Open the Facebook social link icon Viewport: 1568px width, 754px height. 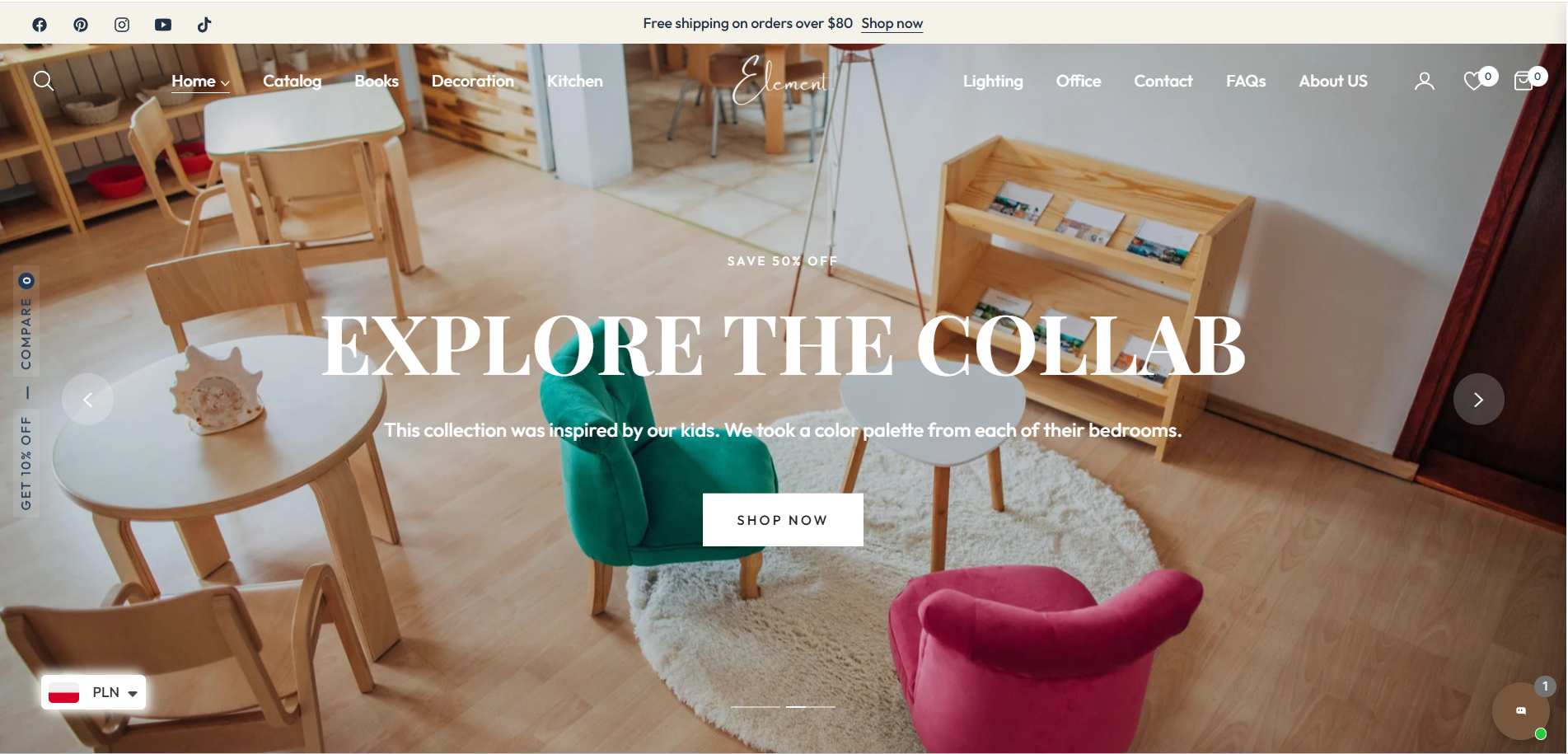(x=40, y=25)
